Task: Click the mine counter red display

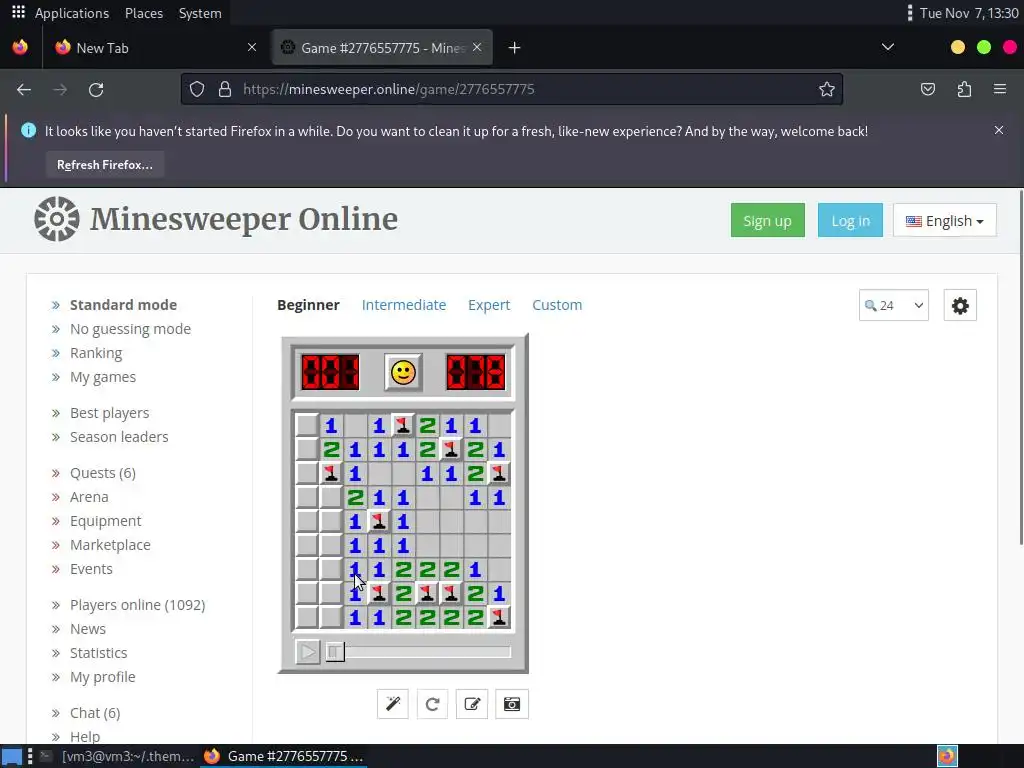Action: point(330,372)
